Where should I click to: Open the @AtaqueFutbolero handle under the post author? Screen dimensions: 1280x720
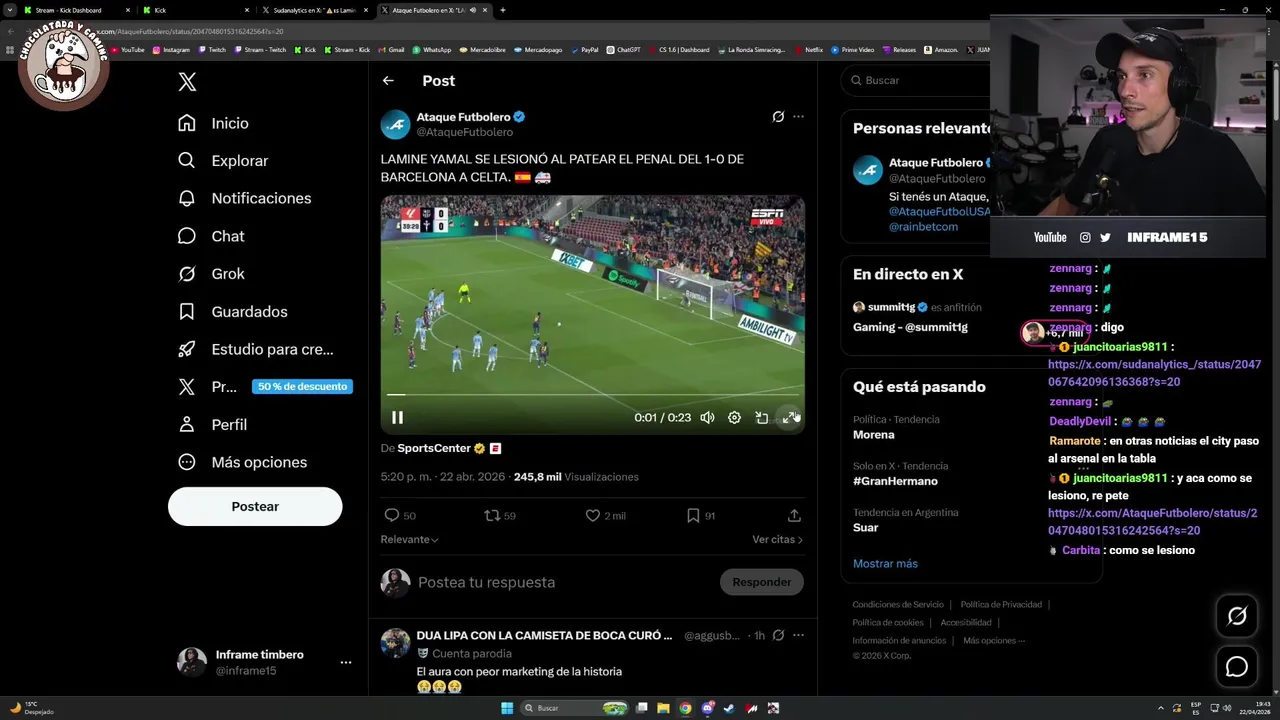click(x=465, y=132)
